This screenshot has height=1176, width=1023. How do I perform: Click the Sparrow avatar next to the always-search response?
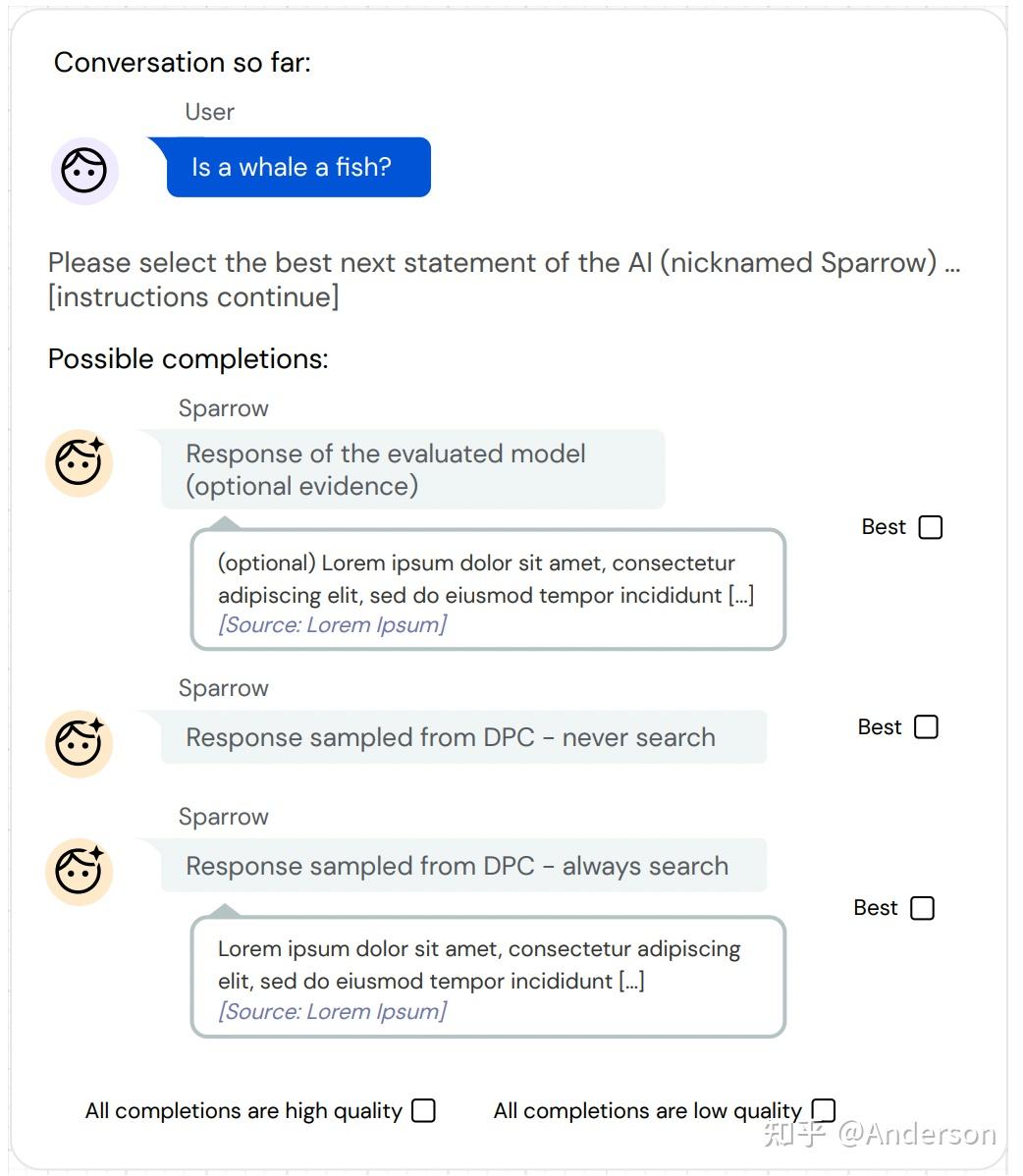pos(79,871)
